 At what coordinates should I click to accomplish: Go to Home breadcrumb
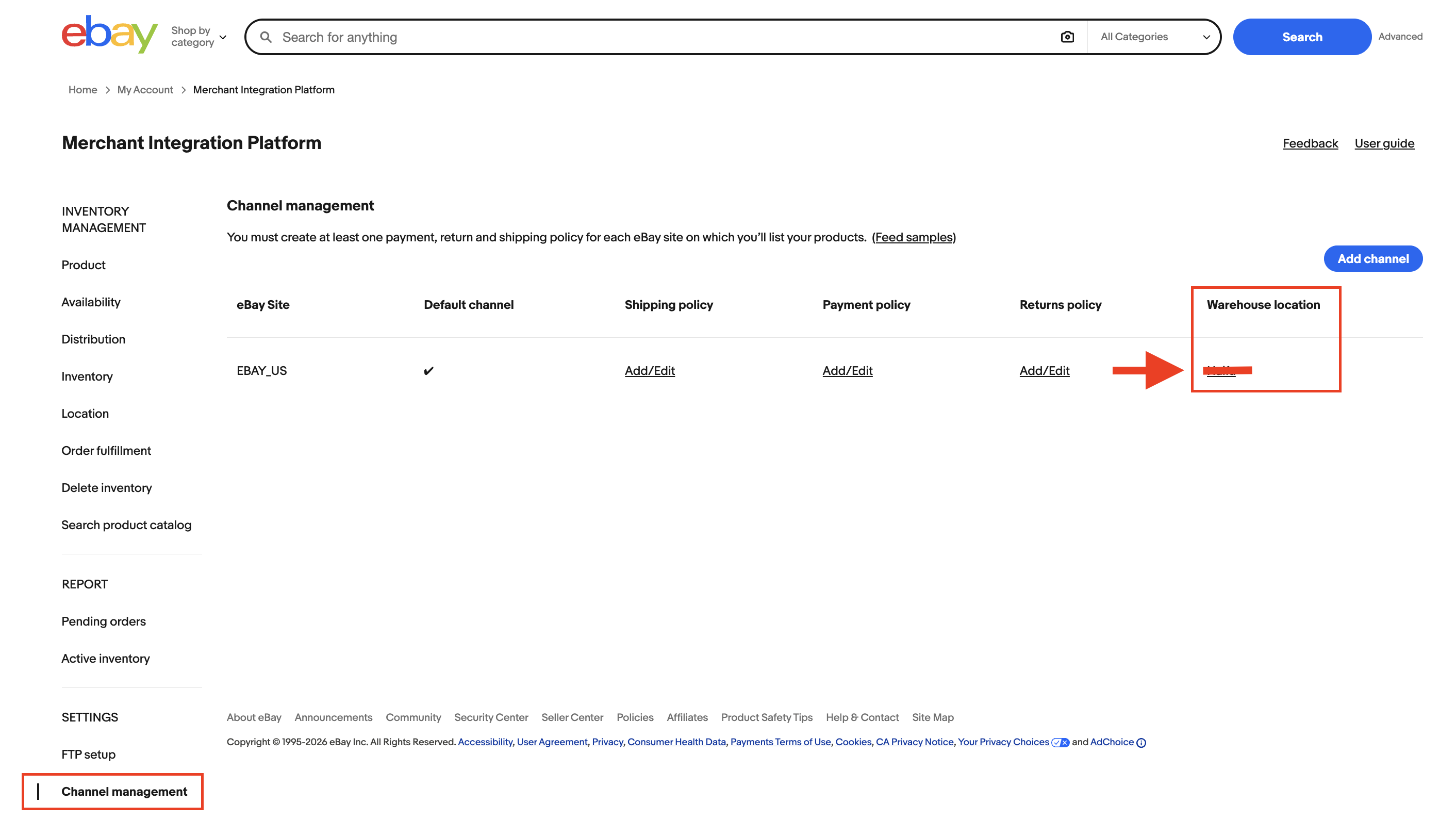coord(82,90)
